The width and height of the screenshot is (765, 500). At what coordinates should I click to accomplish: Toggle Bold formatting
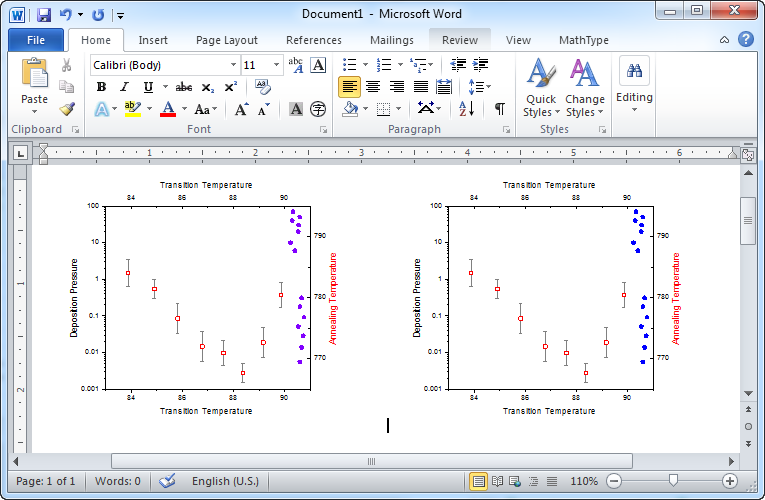coord(101,87)
